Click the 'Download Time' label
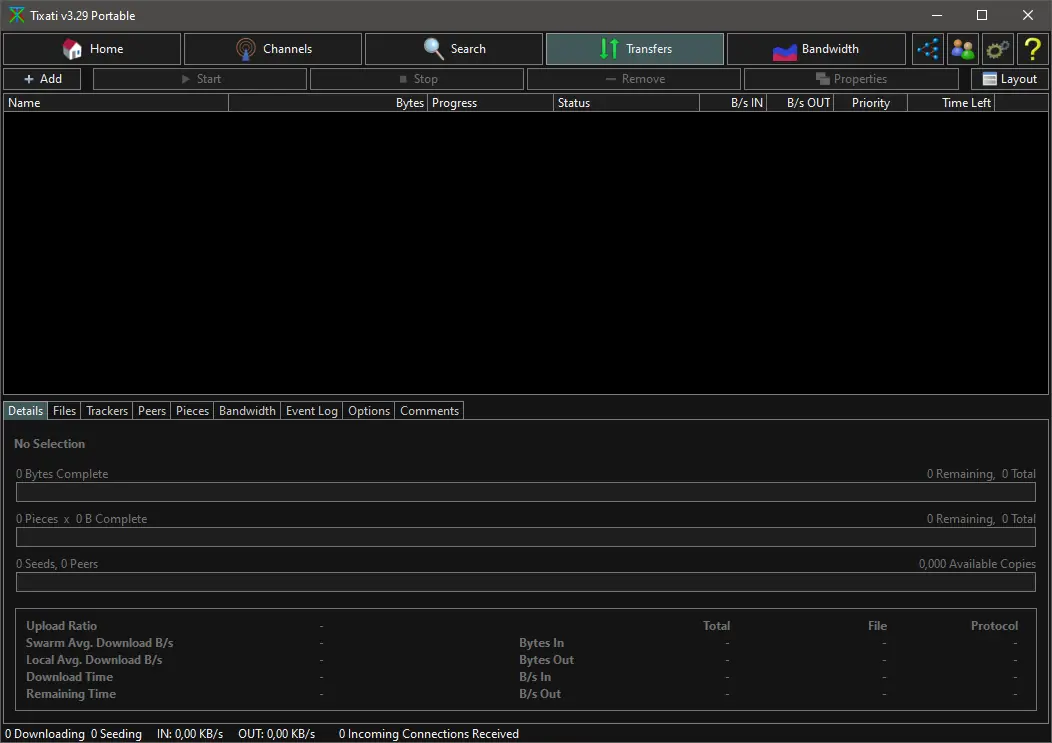The width and height of the screenshot is (1052, 743). point(69,677)
